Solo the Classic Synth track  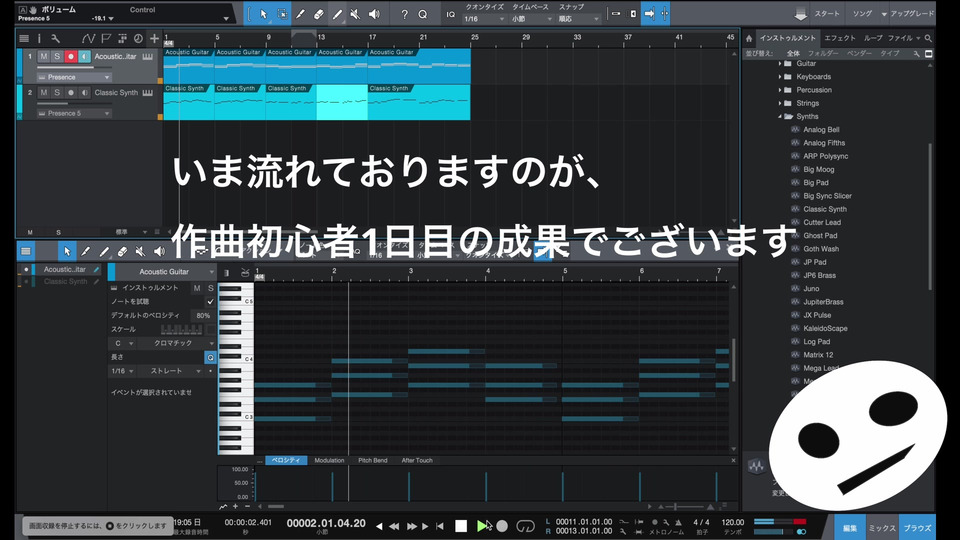pos(57,92)
